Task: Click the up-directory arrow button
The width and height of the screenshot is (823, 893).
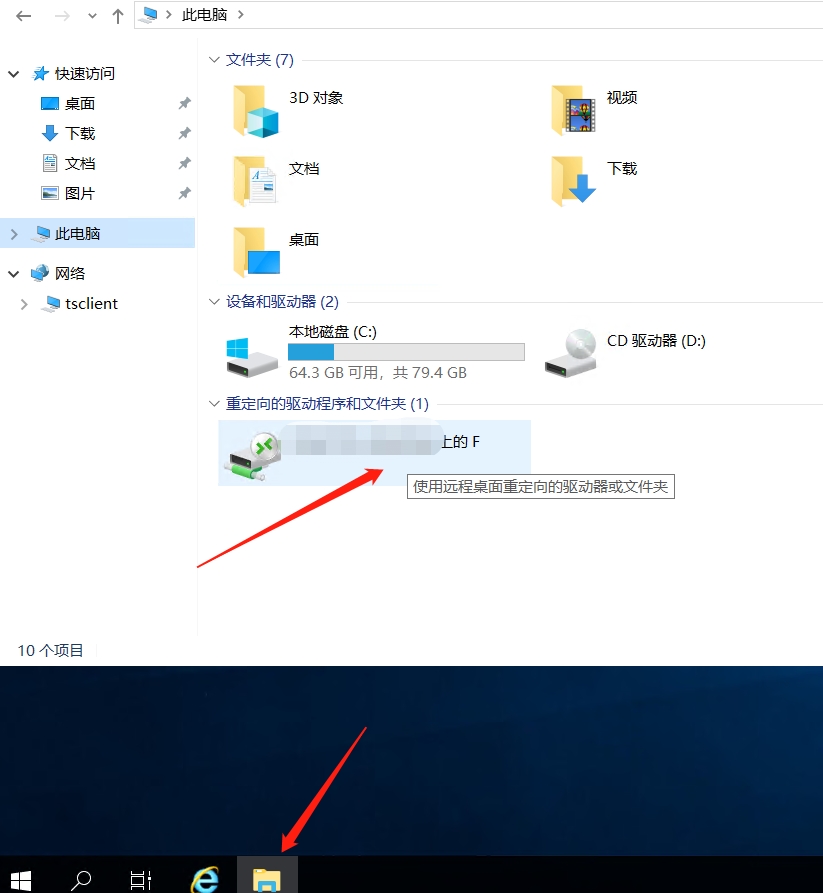Action: point(118,16)
